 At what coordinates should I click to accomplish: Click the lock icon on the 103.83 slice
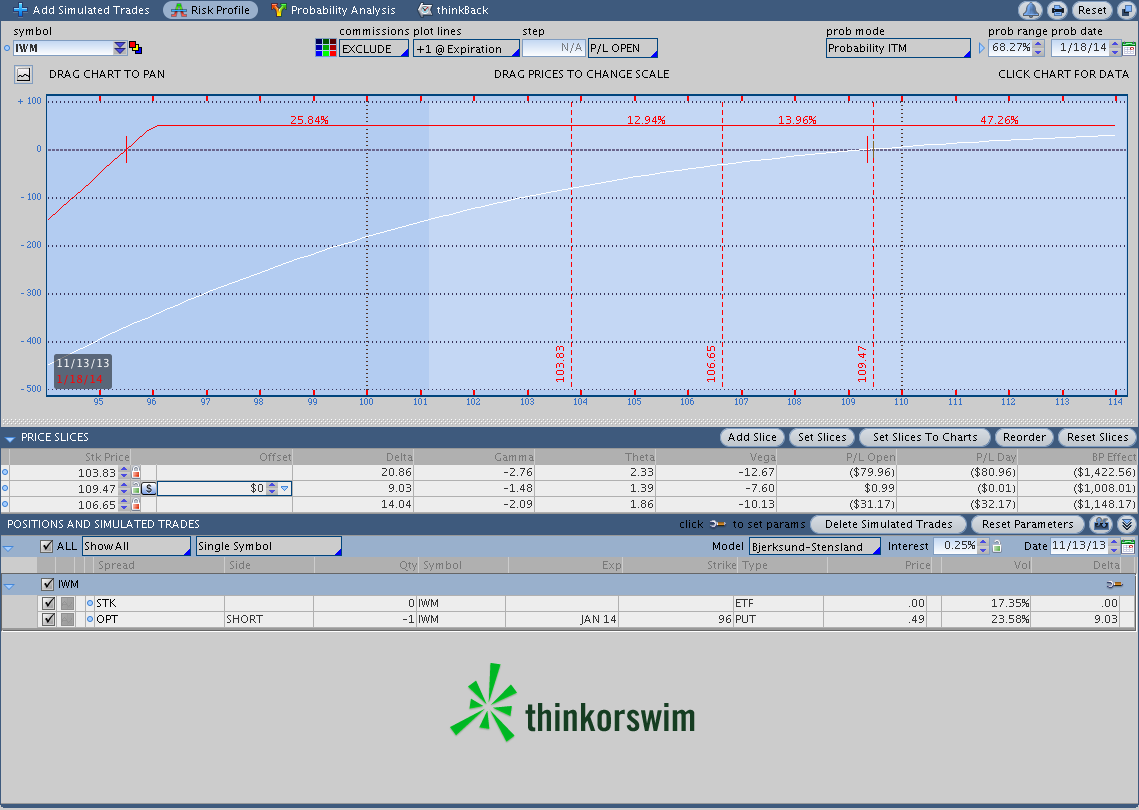136,473
